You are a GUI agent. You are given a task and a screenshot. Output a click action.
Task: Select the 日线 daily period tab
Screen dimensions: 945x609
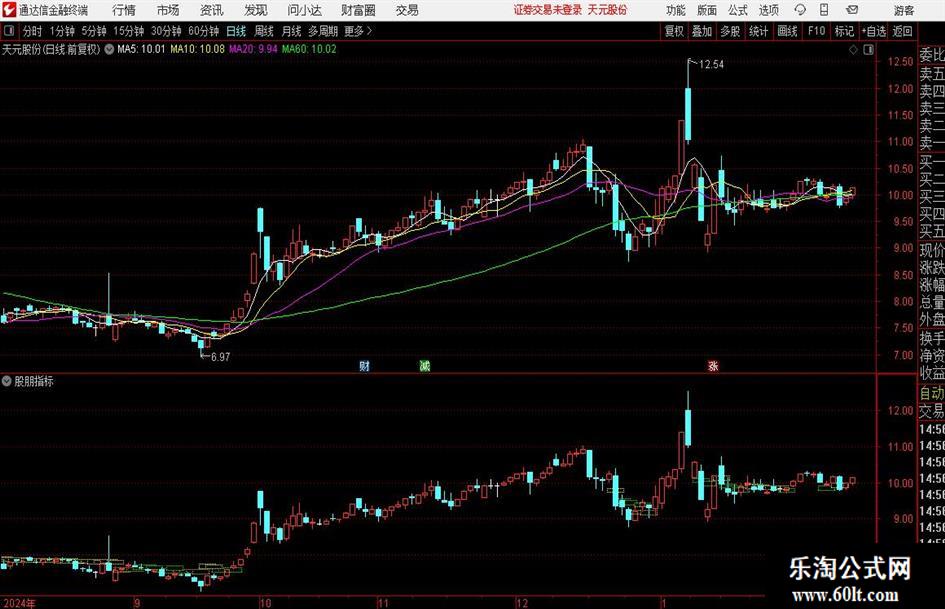pyautogui.click(x=236, y=31)
